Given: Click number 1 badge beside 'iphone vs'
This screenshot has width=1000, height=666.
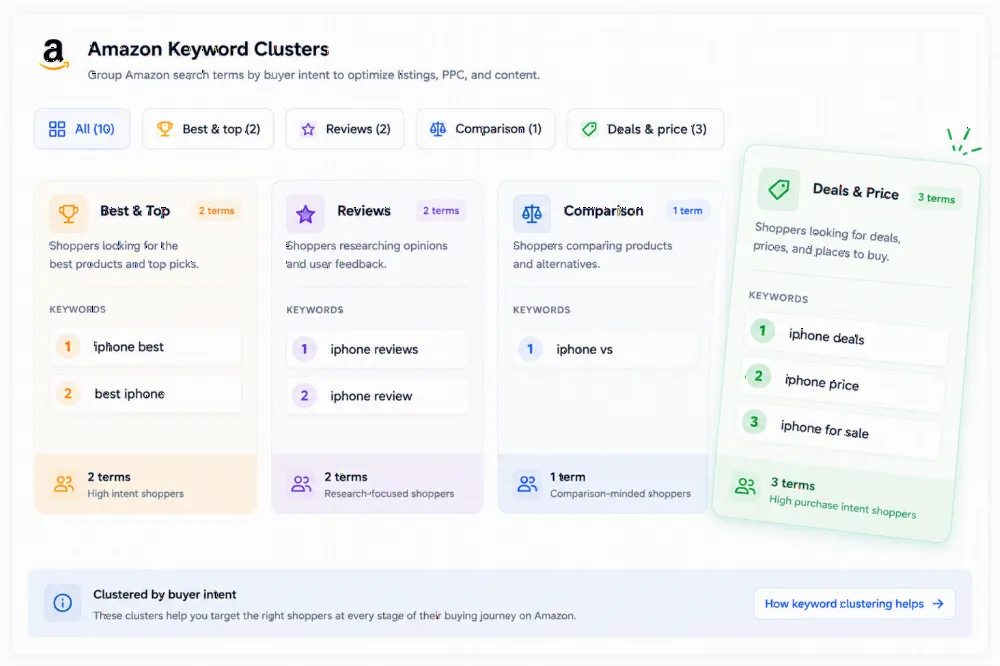Looking at the screenshot, I should point(530,349).
